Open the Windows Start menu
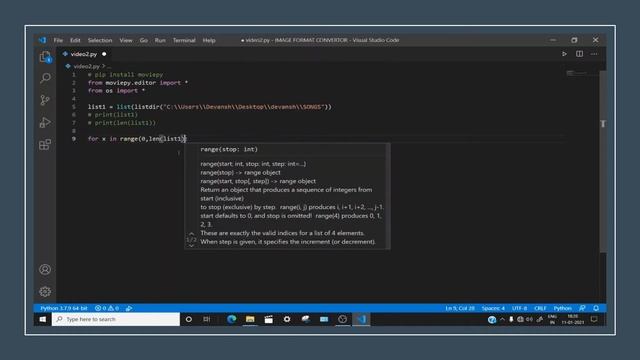Image resolution: width=640 pixels, height=360 pixels. click(x=42, y=319)
